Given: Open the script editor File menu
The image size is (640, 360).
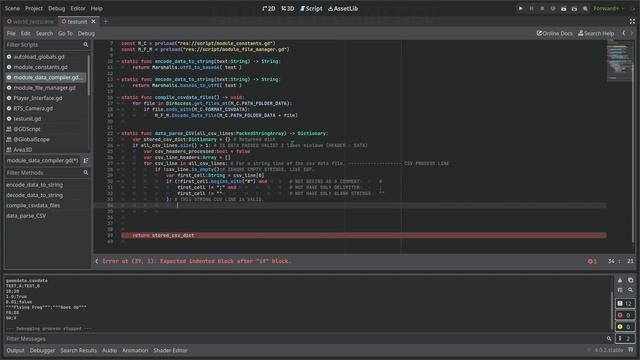Looking at the screenshot, I should pos(11,33).
